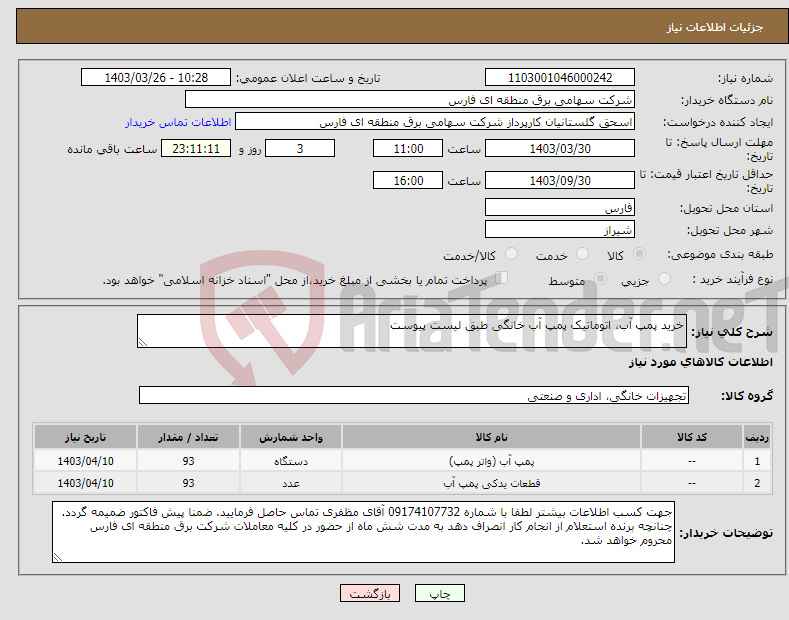The width and height of the screenshot is (789, 620).
Task: Open اطلاعات تماس خریدار link
Action: click(178, 122)
